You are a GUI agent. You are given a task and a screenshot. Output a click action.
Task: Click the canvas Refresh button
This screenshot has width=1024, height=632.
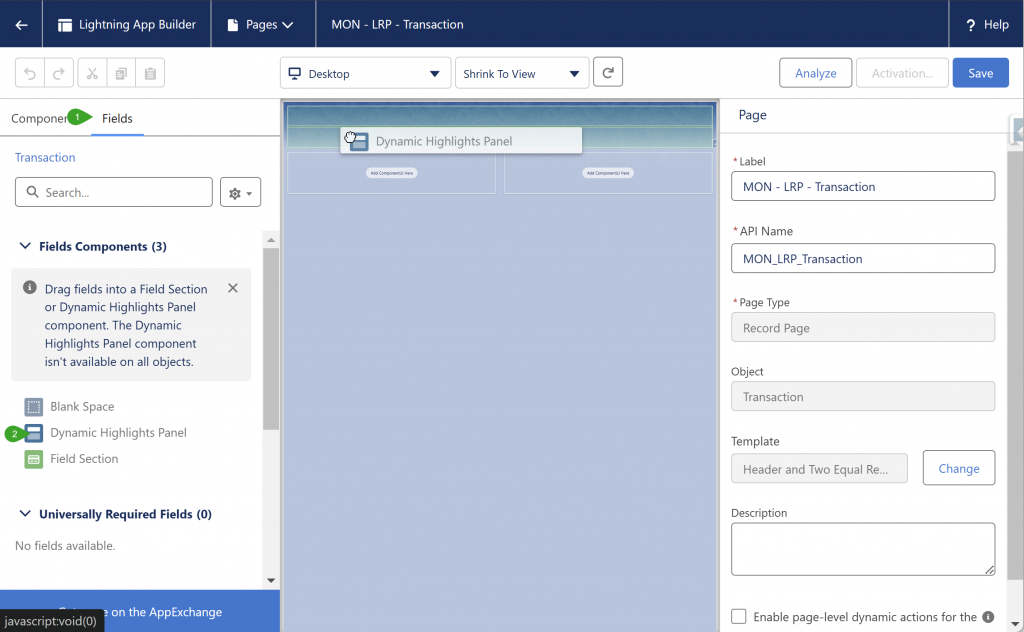point(608,72)
